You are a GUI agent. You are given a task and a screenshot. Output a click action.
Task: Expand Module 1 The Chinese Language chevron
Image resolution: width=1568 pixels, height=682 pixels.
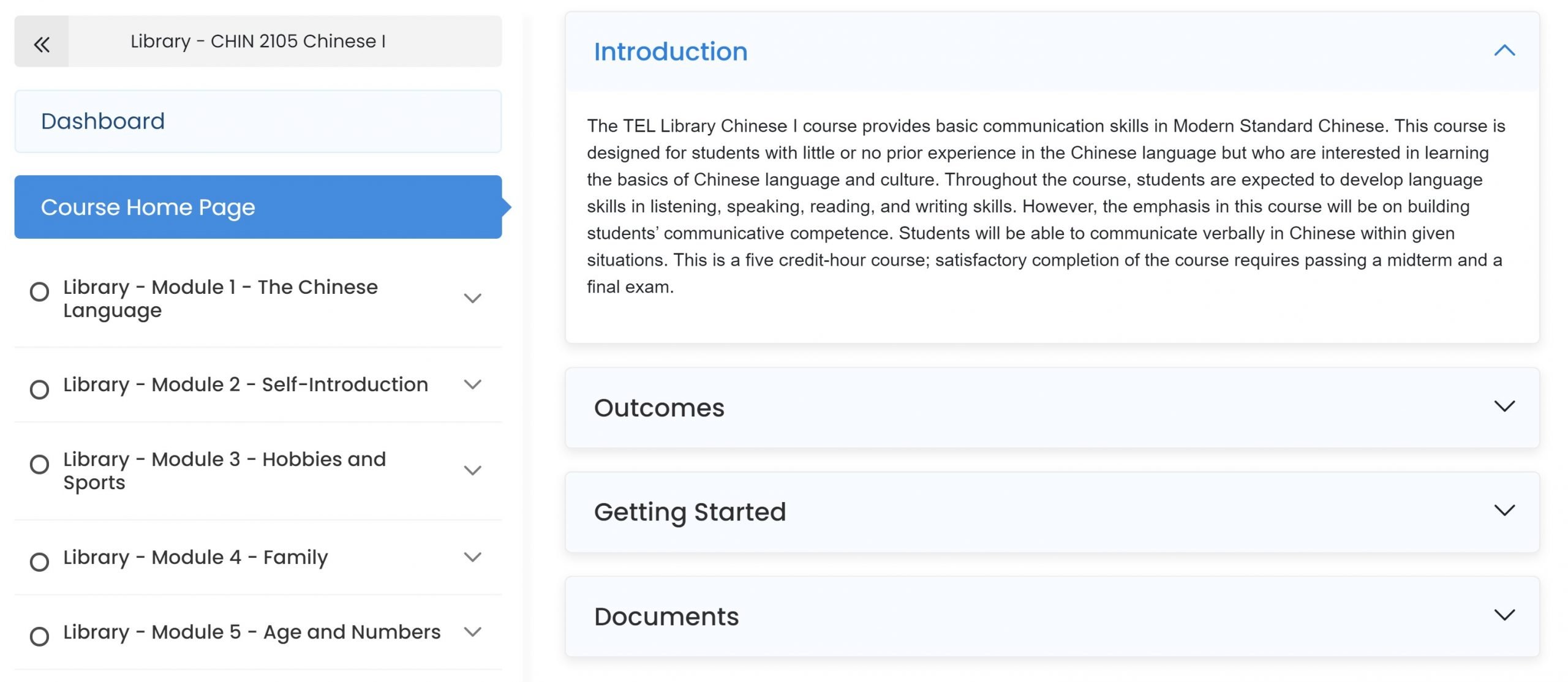click(472, 298)
